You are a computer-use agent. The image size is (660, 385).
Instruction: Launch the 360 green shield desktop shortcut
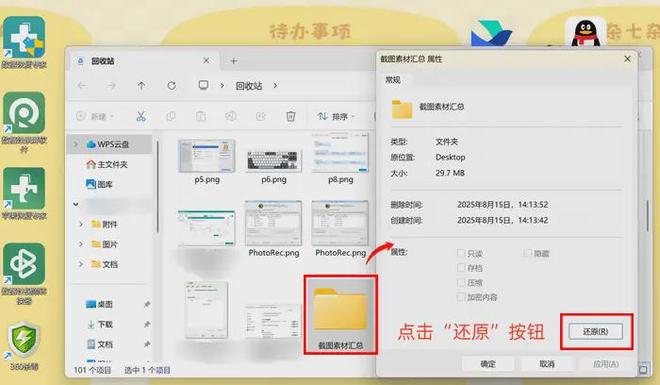(x=24, y=339)
